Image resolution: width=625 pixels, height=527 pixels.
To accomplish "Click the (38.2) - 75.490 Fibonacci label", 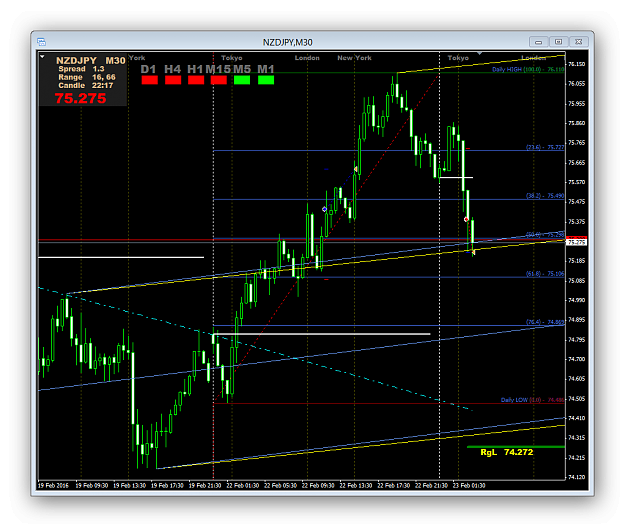I will (x=545, y=196).
